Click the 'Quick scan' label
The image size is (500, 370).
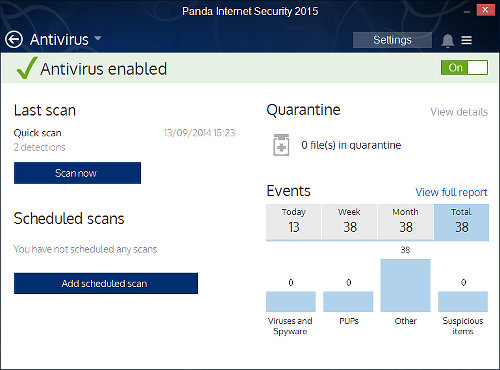[x=37, y=133]
